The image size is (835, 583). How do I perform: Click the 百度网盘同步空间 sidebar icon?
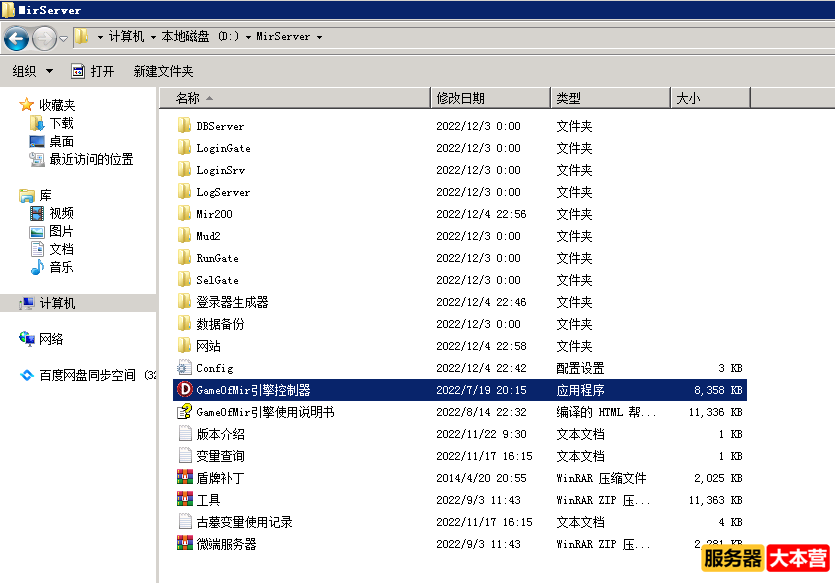27,376
